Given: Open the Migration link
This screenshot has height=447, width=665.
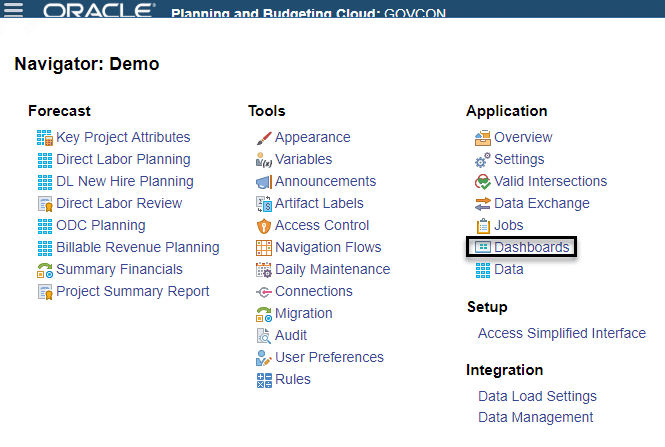Looking at the screenshot, I should [x=304, y=313].
